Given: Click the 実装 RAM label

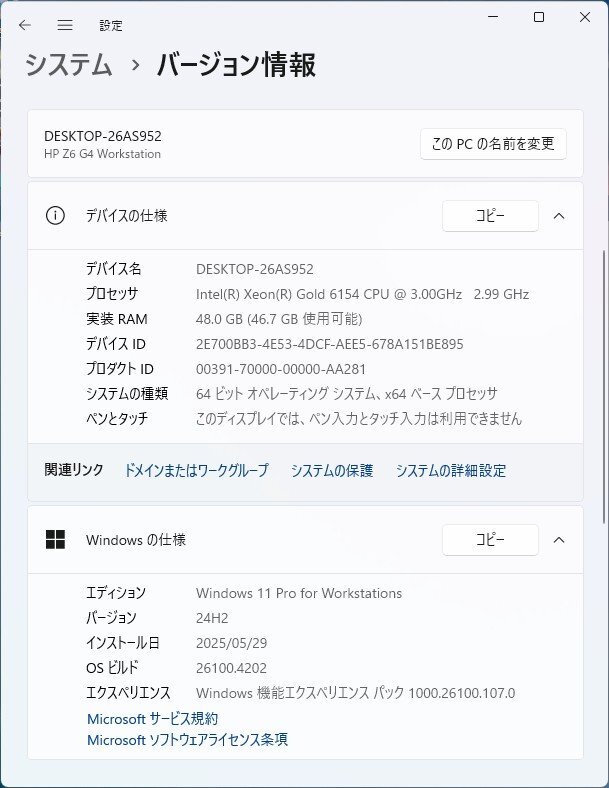Looking at the screenshot, I should coord(117,319).
